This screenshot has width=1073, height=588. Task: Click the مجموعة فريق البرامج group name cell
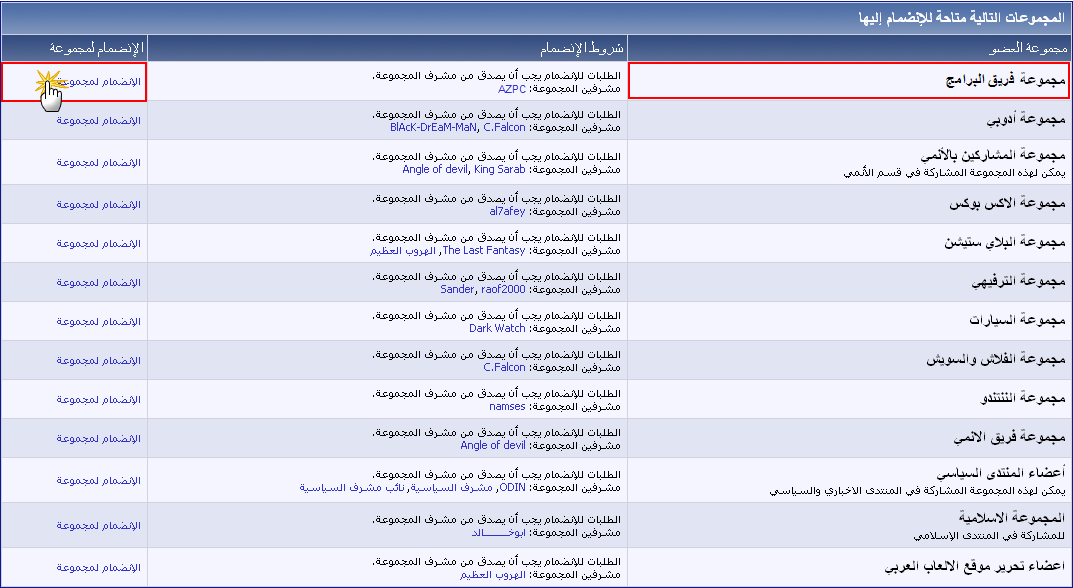848,81
